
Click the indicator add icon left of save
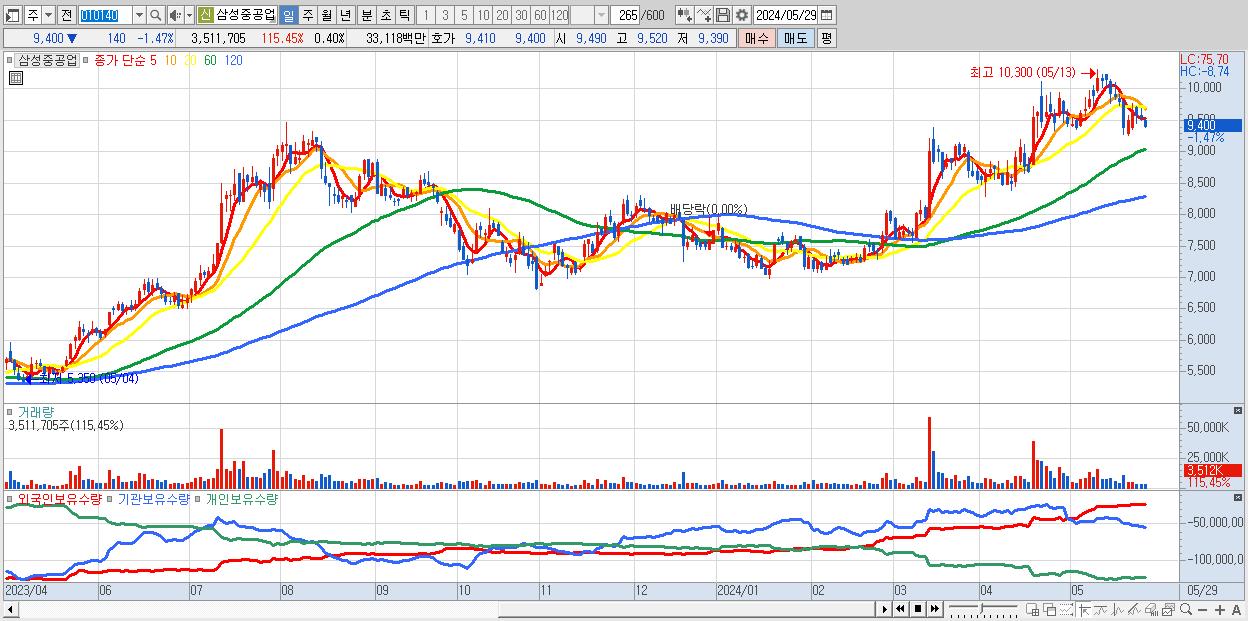tap(704, 15)
